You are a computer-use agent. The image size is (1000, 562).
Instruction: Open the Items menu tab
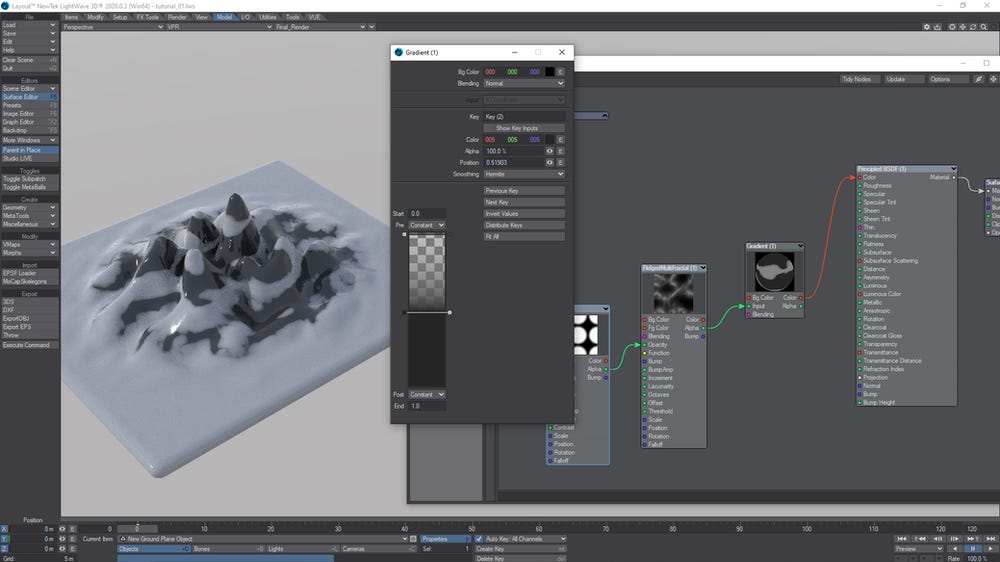point(71,17)
